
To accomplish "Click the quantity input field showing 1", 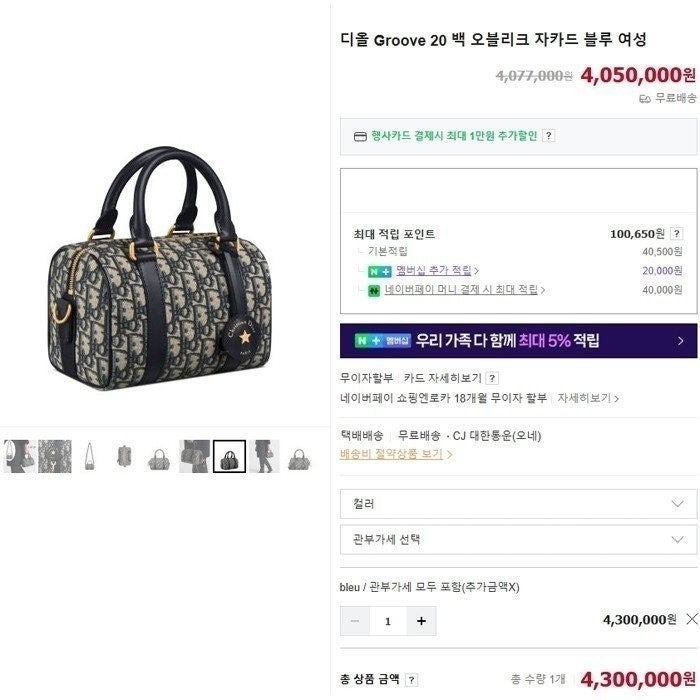I will [x=388, y=621].
